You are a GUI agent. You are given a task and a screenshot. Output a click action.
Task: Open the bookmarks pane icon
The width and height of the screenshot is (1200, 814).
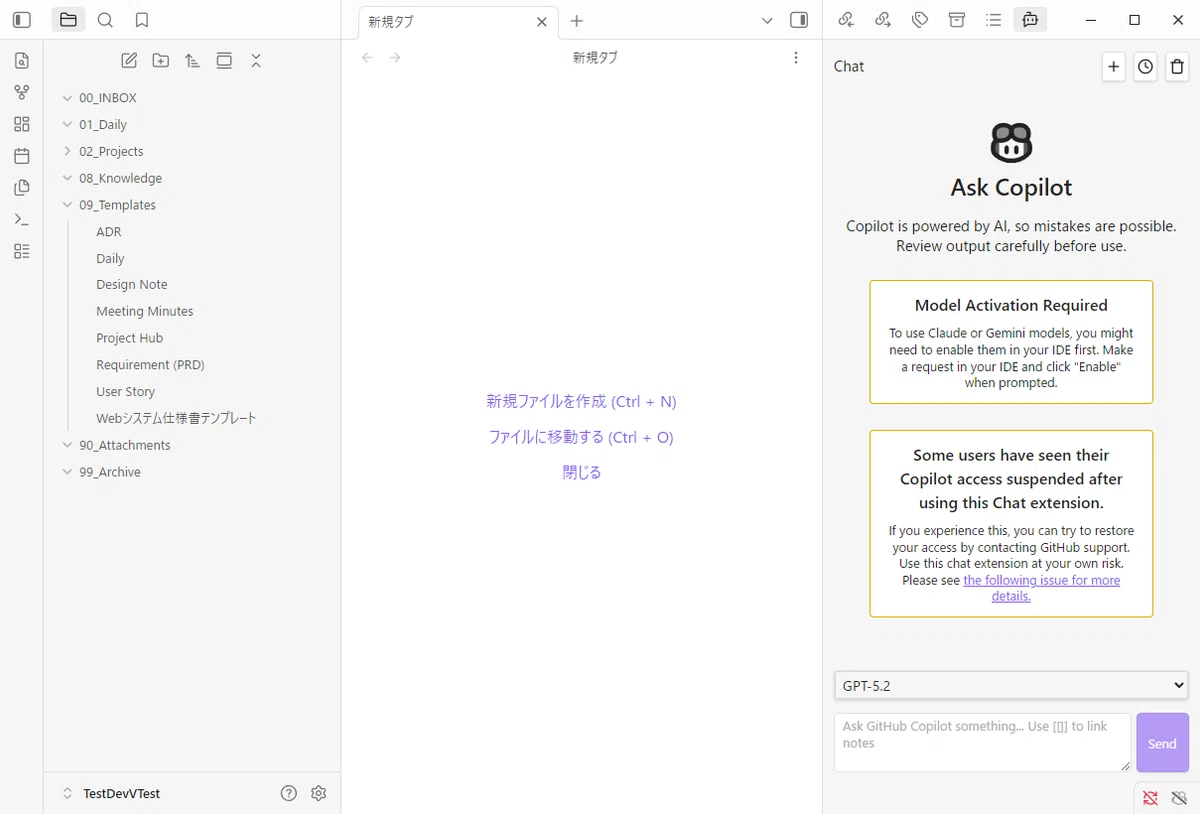[142, 20]
